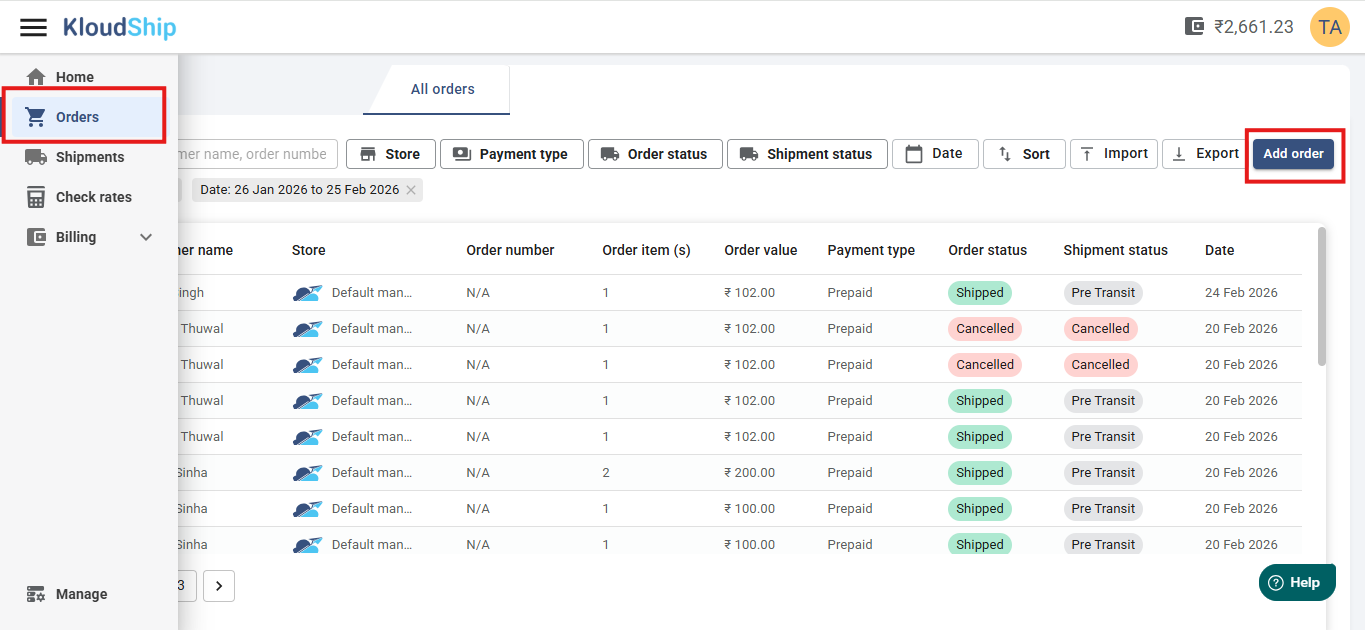Click the orders table vertical scrollbar
Image resolution: width=1365 pixels, height=630 pixels.
pyautogui.click(x=1322, y=295)
